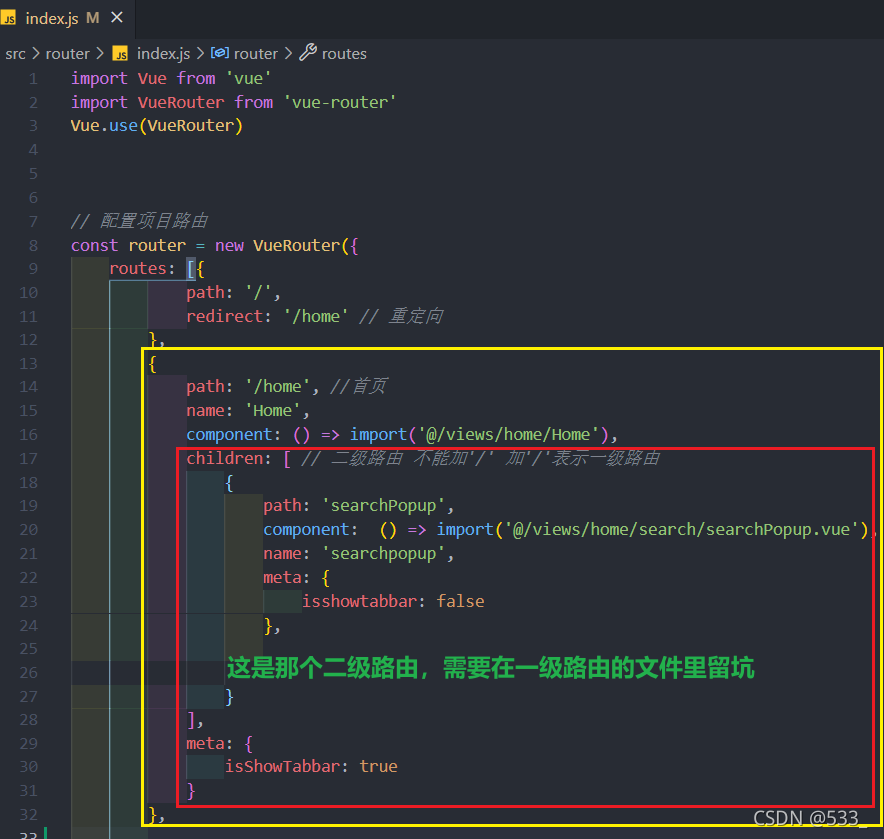Click the string '/home' on line 11
The height and width of the screenshot is (839, 884).
pos(315,315)
